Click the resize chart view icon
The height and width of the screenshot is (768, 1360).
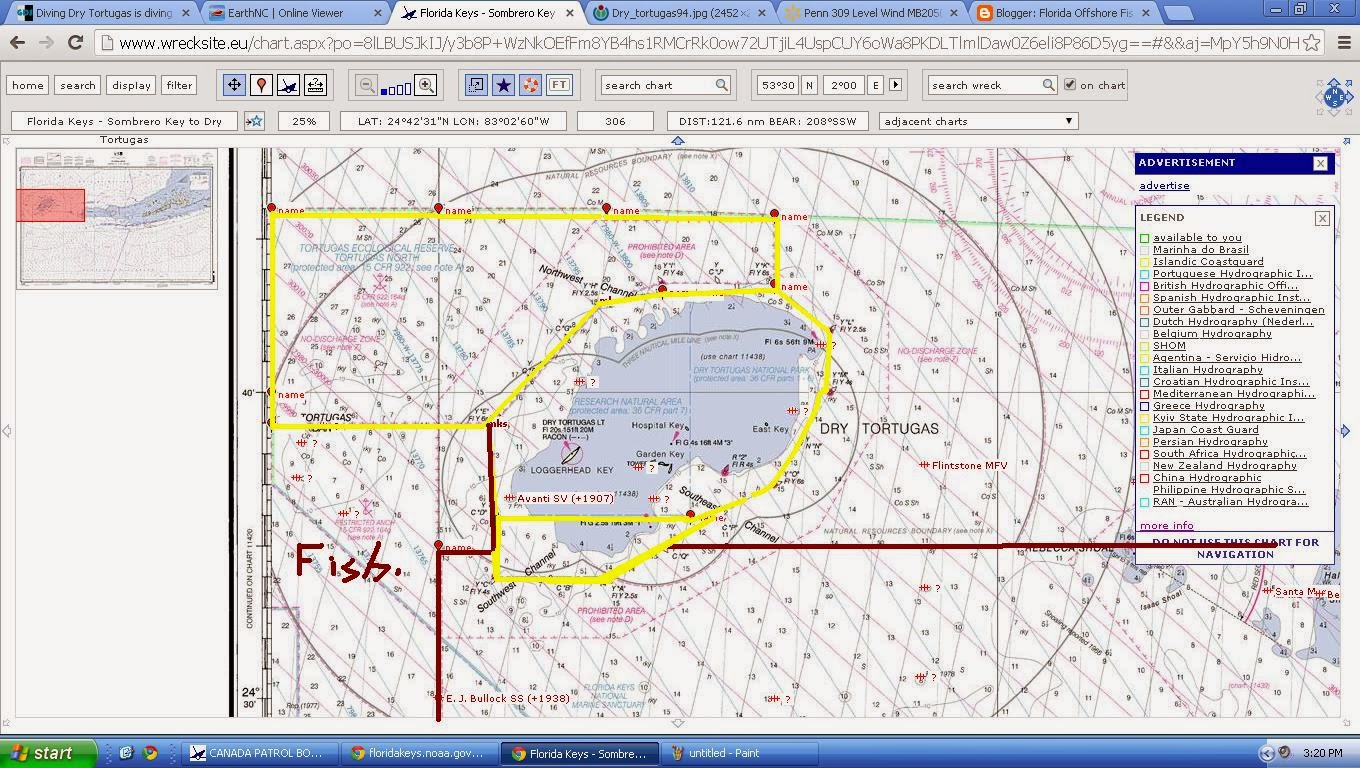coord(476,85)
